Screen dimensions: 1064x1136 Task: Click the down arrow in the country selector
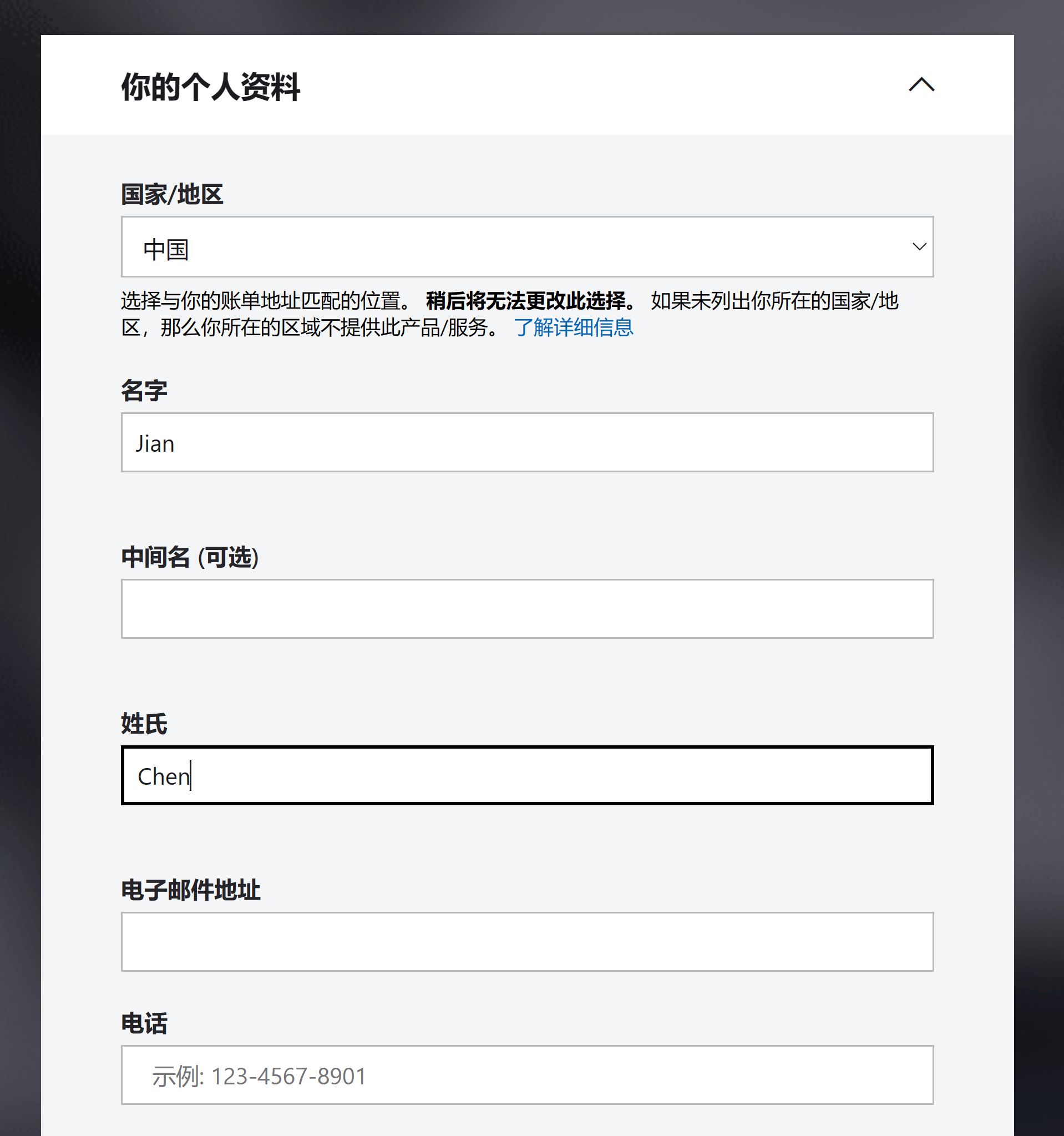click(919, 247)
